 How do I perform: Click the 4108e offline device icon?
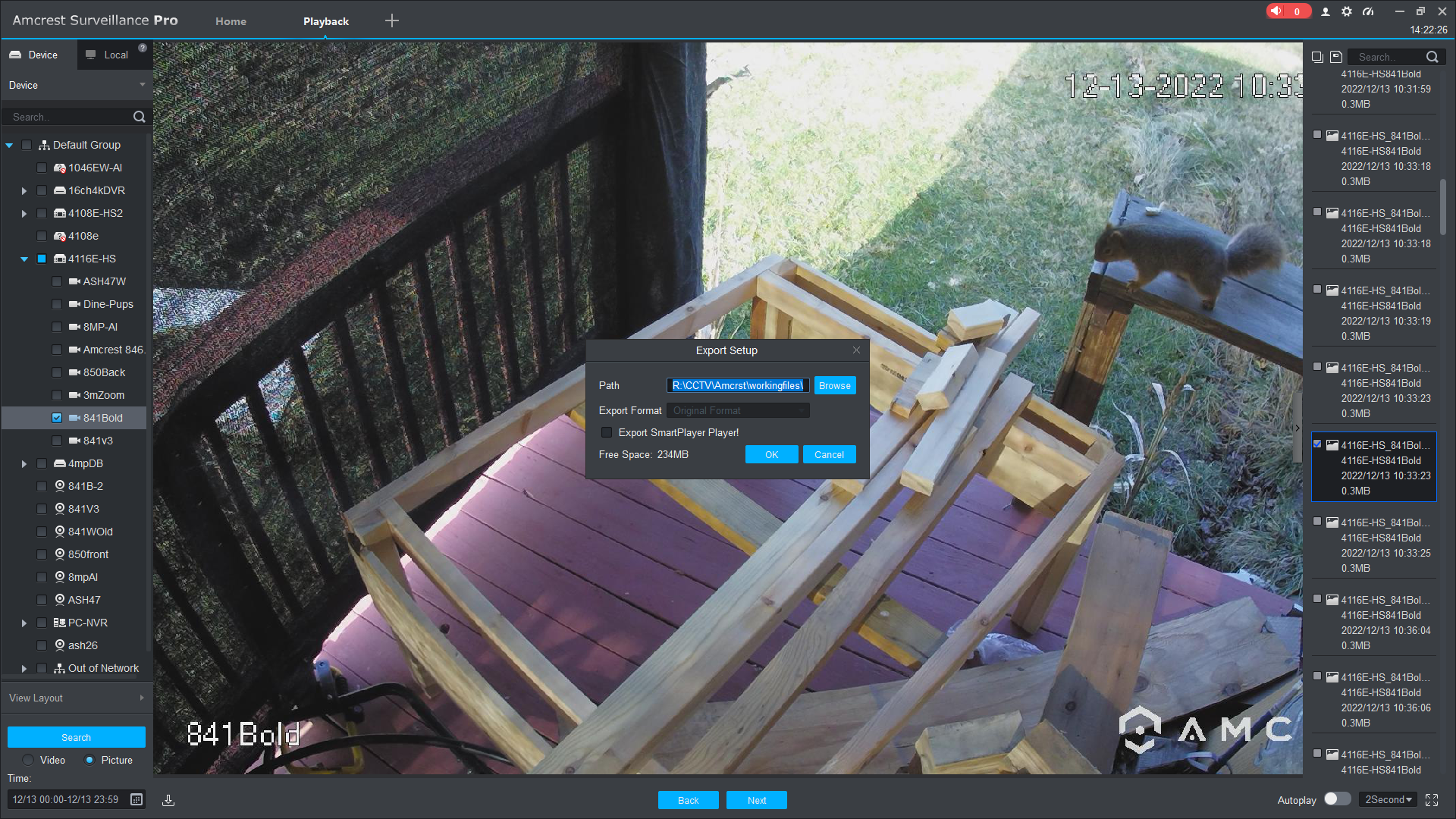(60, 236)
